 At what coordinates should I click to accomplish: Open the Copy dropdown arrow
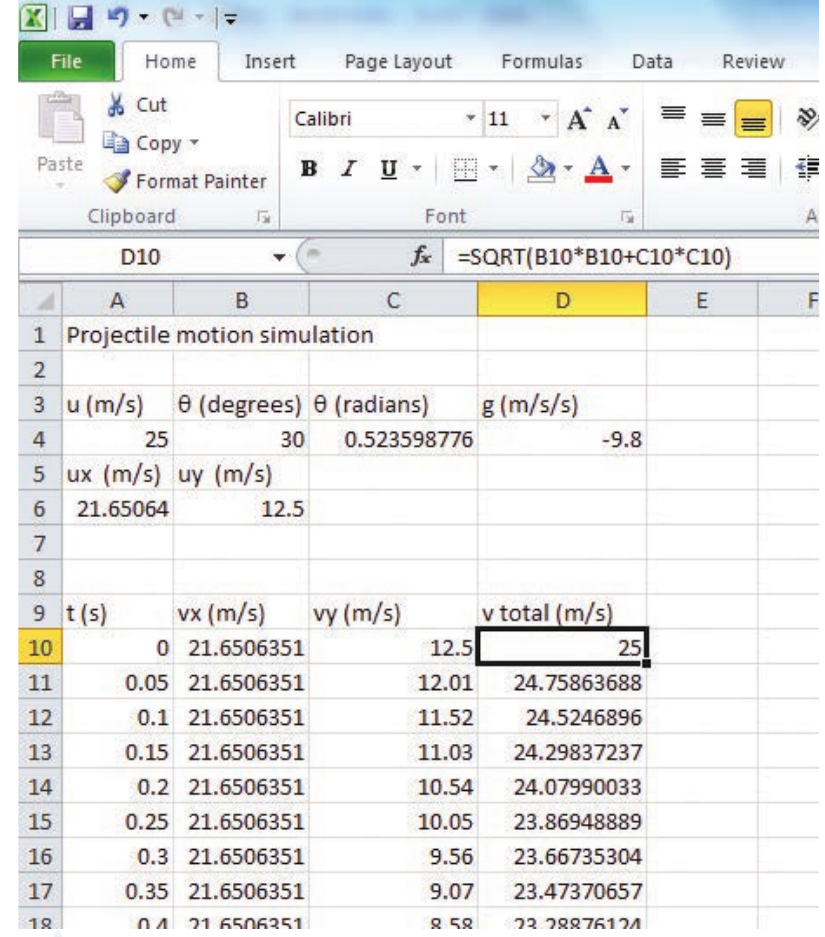194,142
